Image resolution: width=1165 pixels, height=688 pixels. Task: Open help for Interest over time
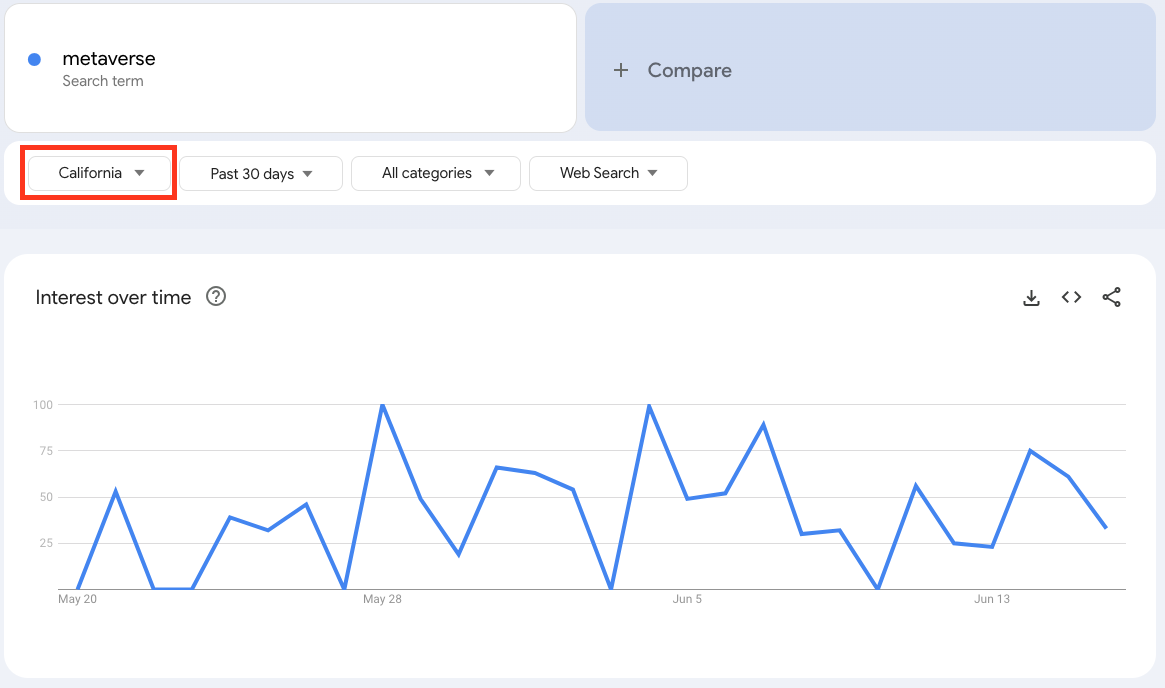216,296
